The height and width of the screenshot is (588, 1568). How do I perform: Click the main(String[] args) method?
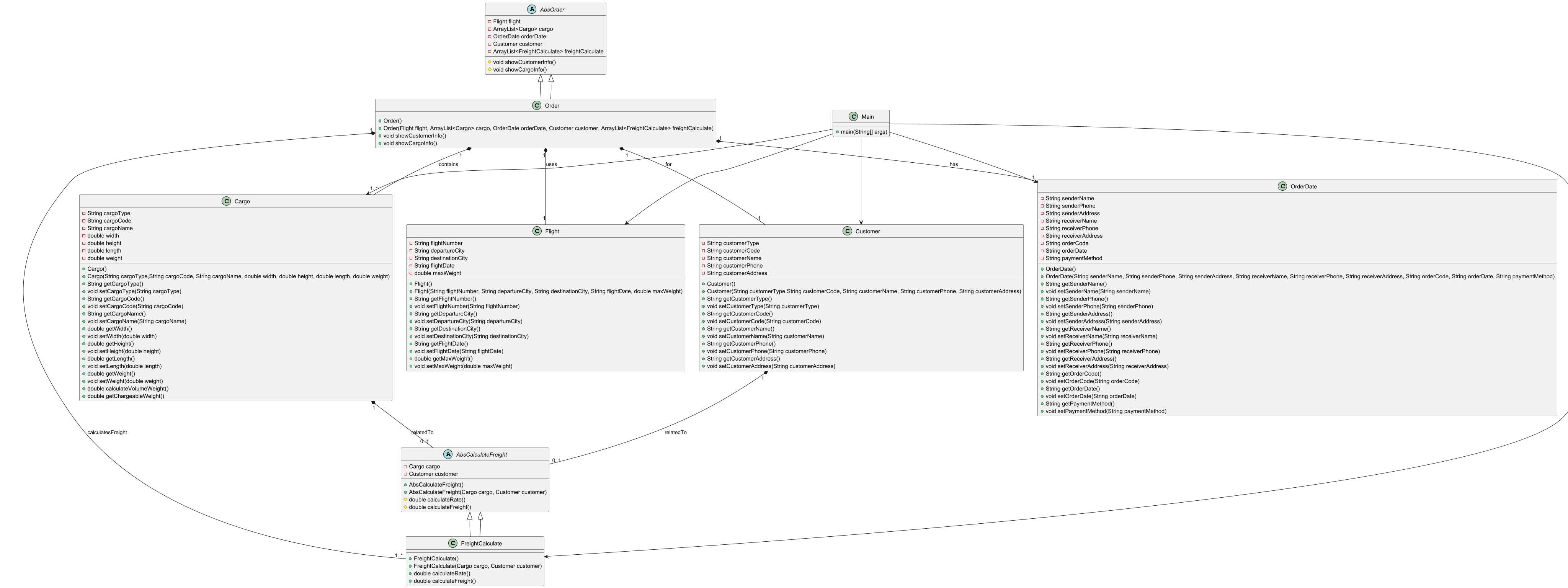tap(863, 131)
